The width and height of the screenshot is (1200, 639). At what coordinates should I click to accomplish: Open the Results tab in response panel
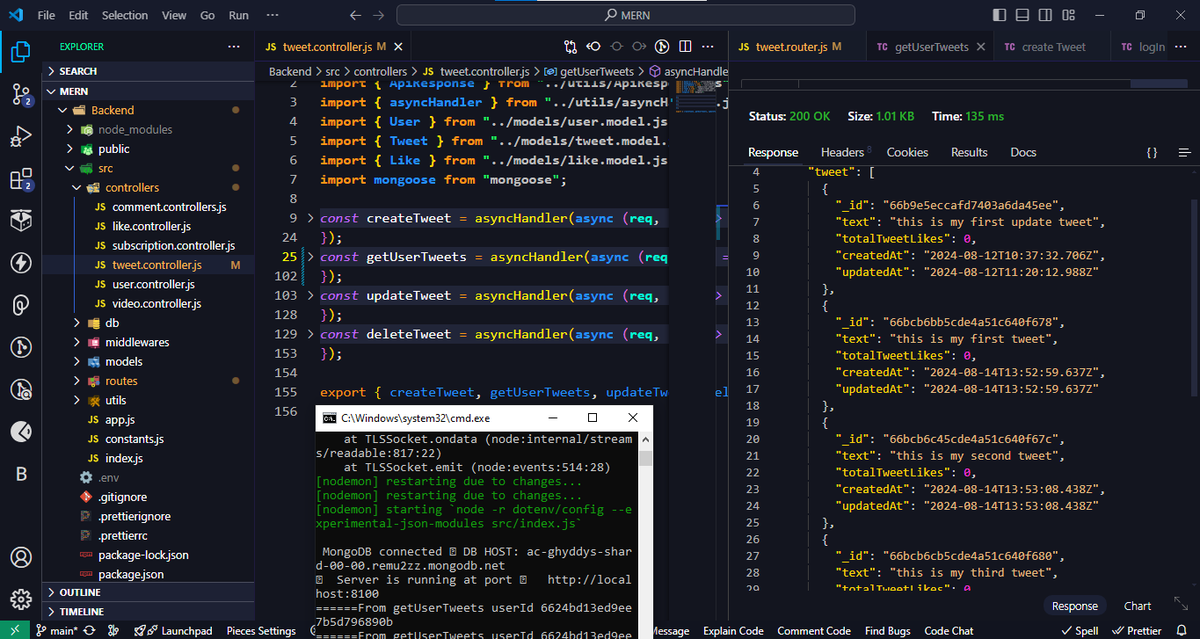[x=969, y=153]
